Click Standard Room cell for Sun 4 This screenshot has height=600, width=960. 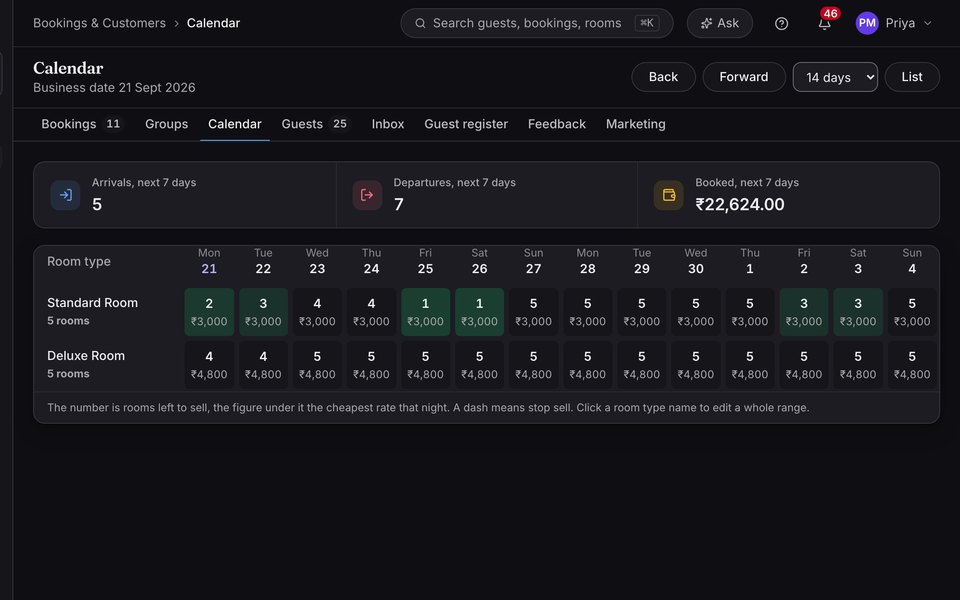(912, 312)
